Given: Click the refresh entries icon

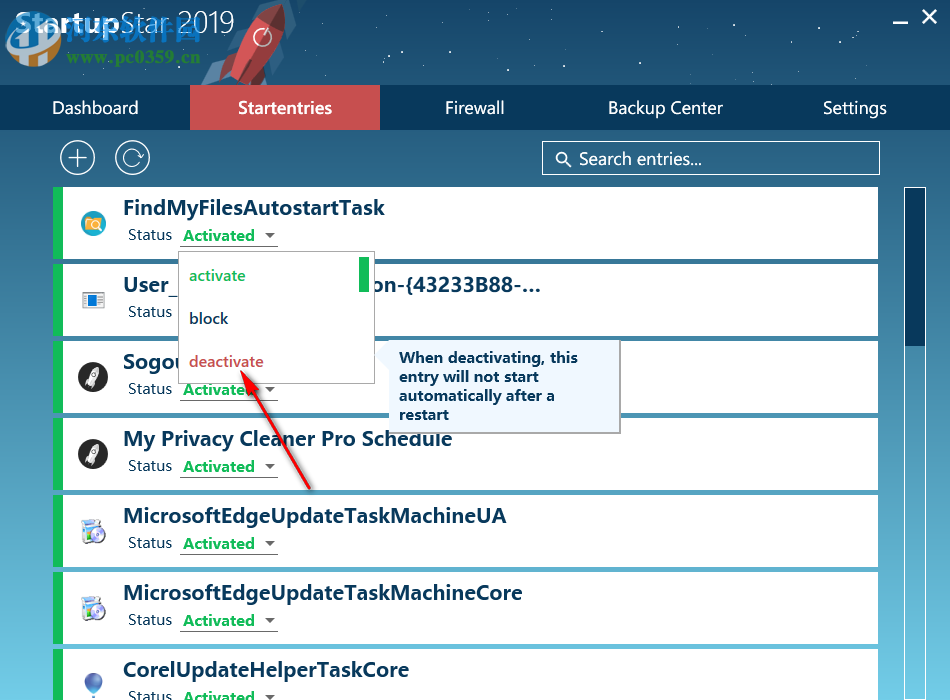Looking at the screenshot, I should coord(132,157).
